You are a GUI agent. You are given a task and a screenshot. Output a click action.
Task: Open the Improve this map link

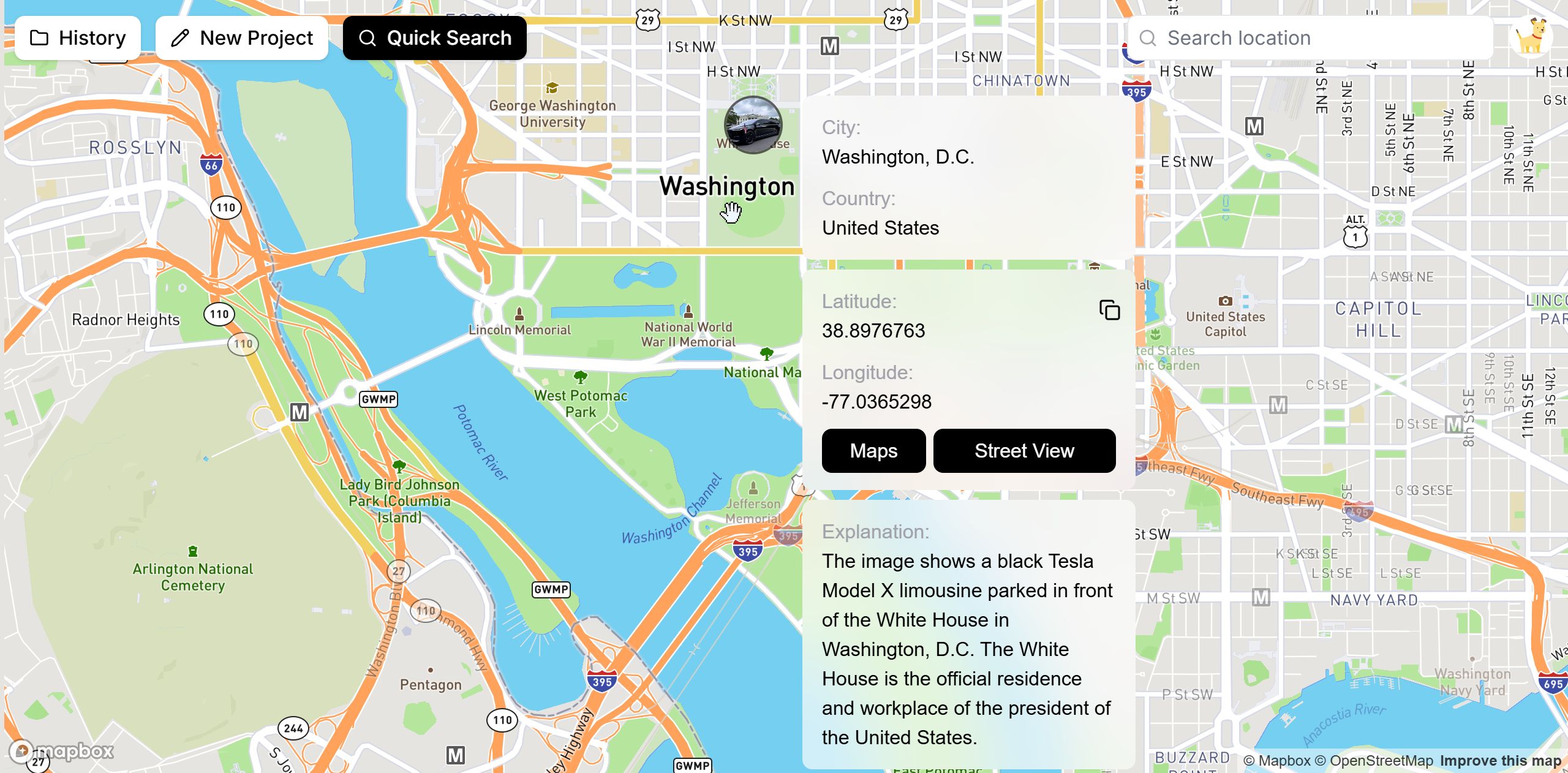[x=1501, y=761]
